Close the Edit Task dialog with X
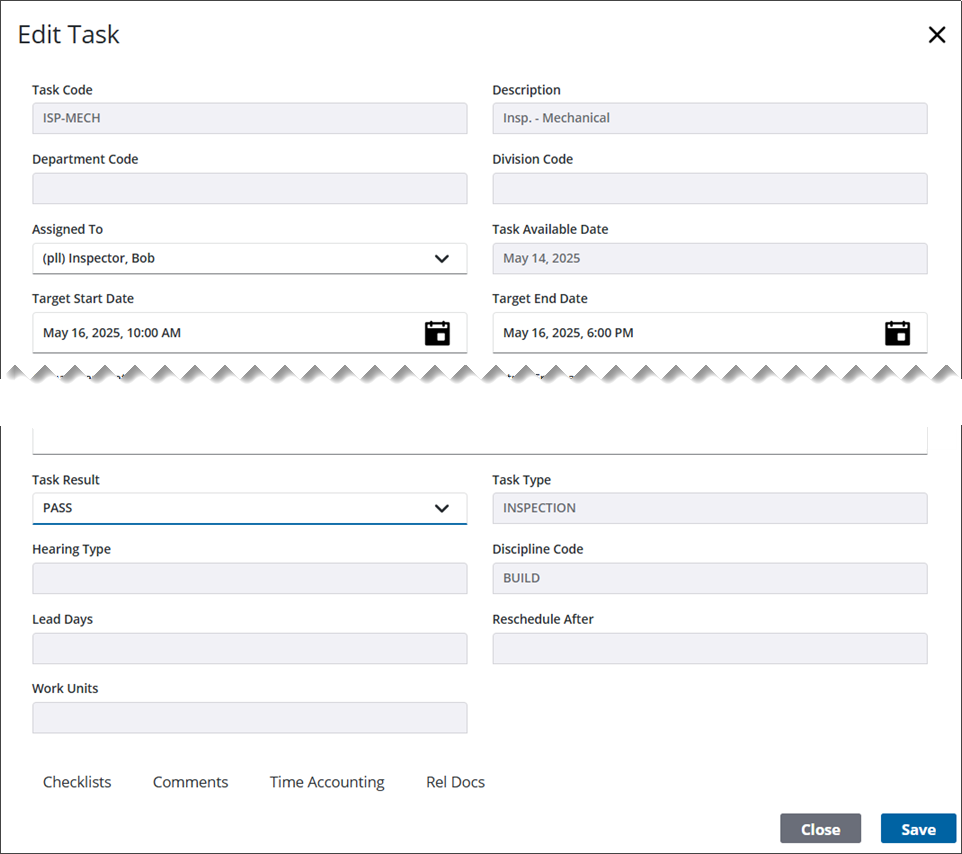Viewport: 962px width, 854px height. click(x=936, y=35)
